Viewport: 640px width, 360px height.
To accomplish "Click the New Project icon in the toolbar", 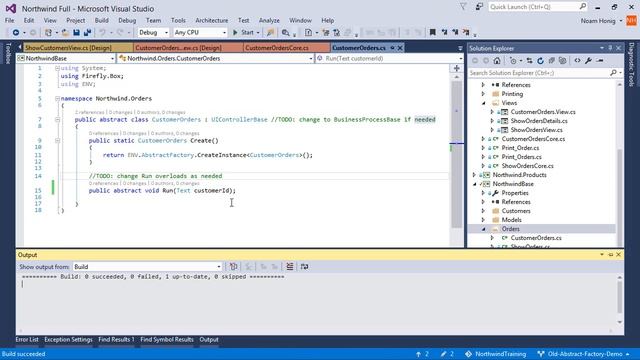I will (49, 32).
